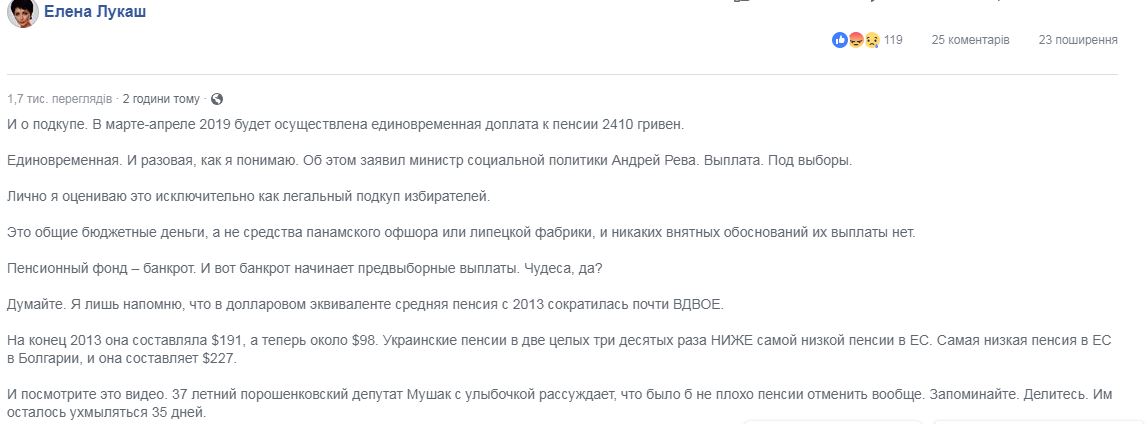The height and width of the screenshot is (424, 1148).
Task: Open the 119 reactions count
Action: click(893, 40)
